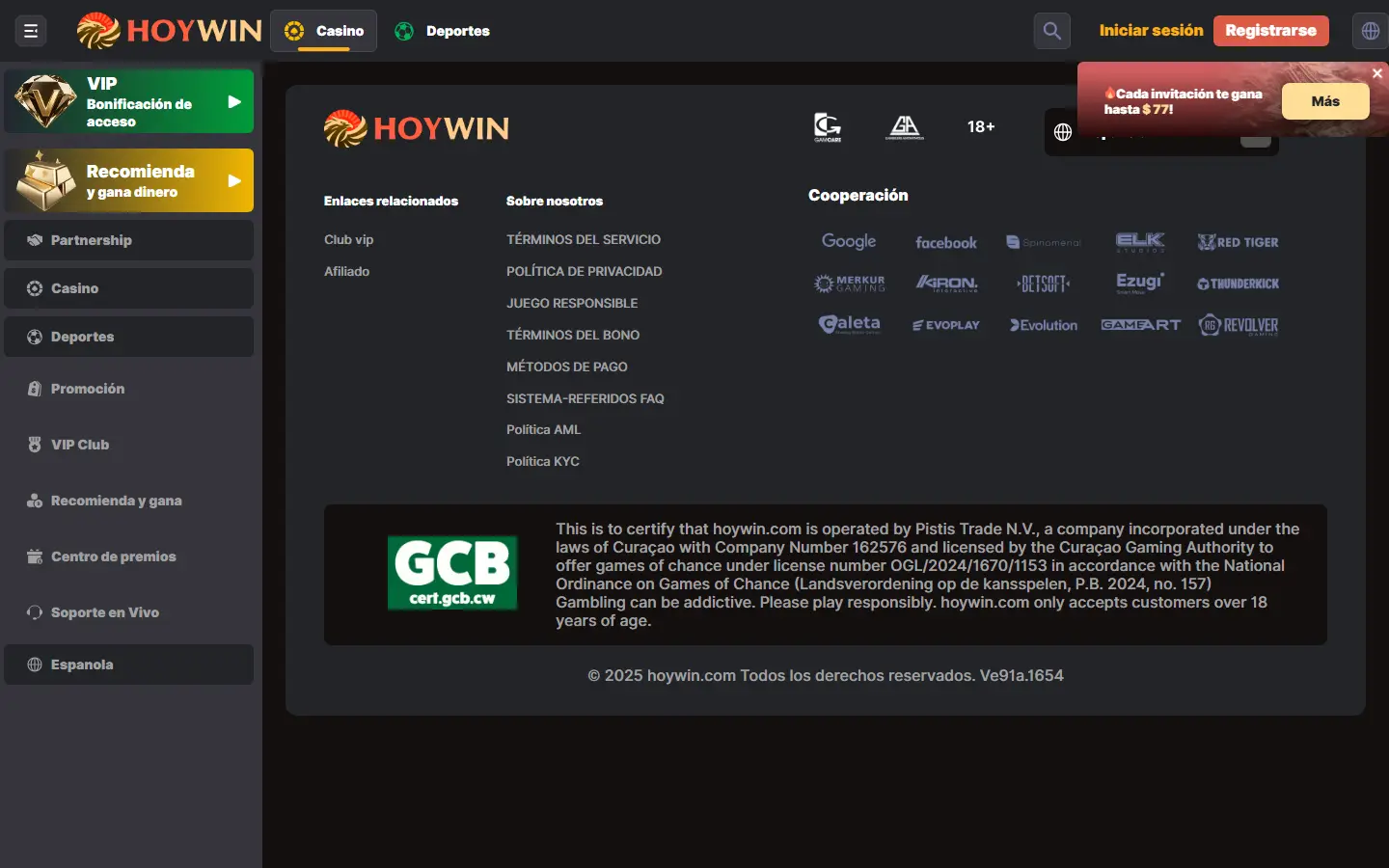Open the Club vip footer link
Viewport: 1389px width, 868px height.
point(348,239)
